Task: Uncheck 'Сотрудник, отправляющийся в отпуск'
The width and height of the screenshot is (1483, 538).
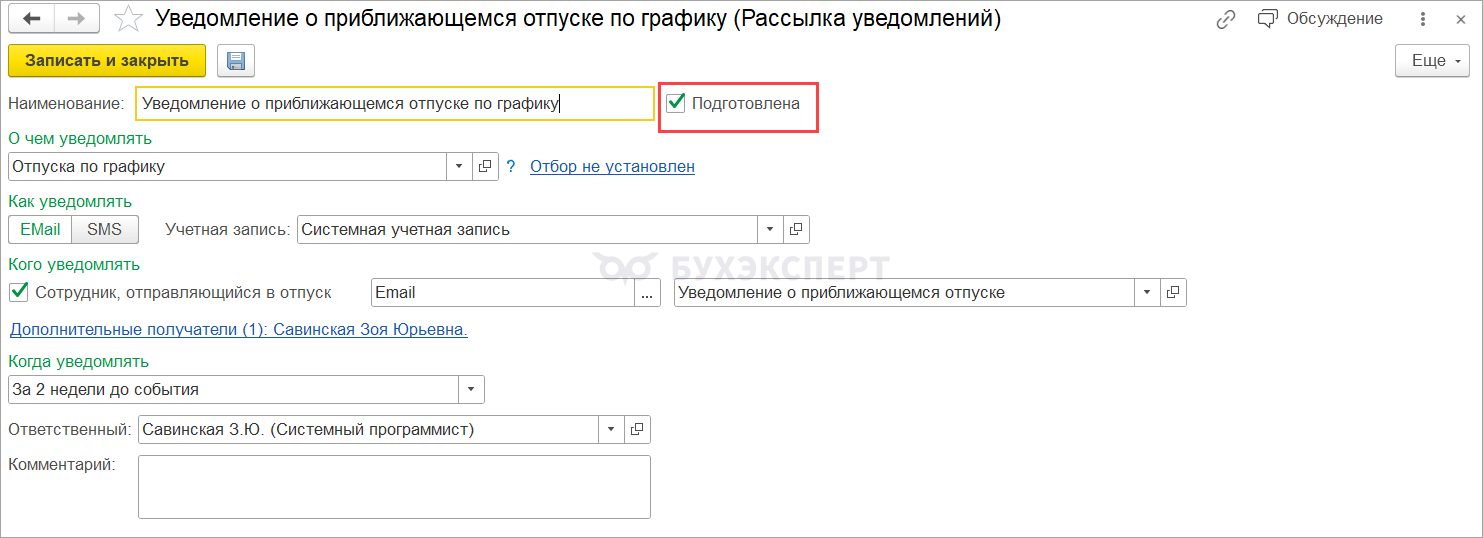Action: pos(19,292)
